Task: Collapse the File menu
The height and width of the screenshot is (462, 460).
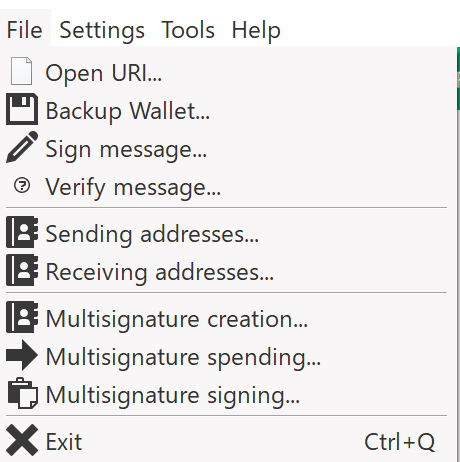Action: (25, 30)
